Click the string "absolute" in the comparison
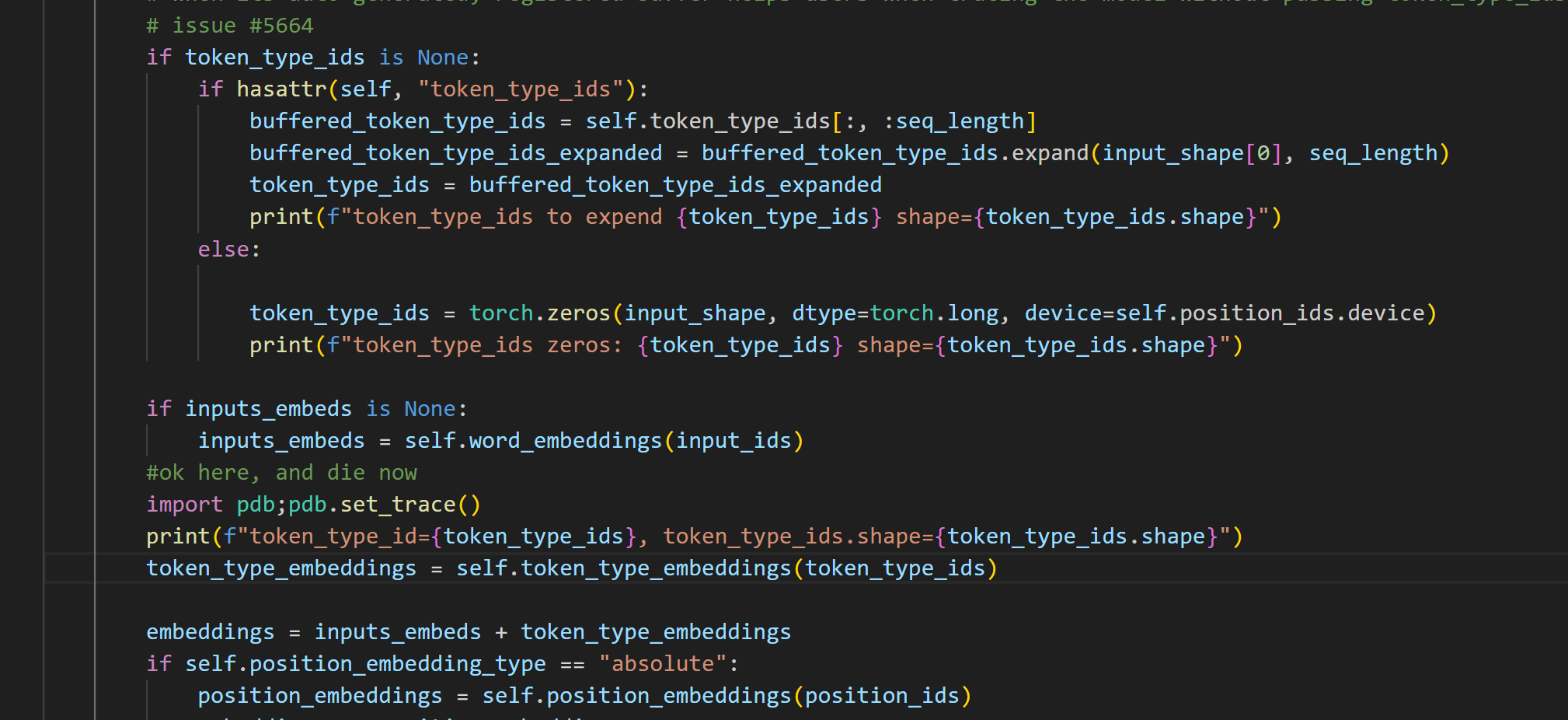The height and width of the screenshot is (720, 1568). (x=663, y=663)
